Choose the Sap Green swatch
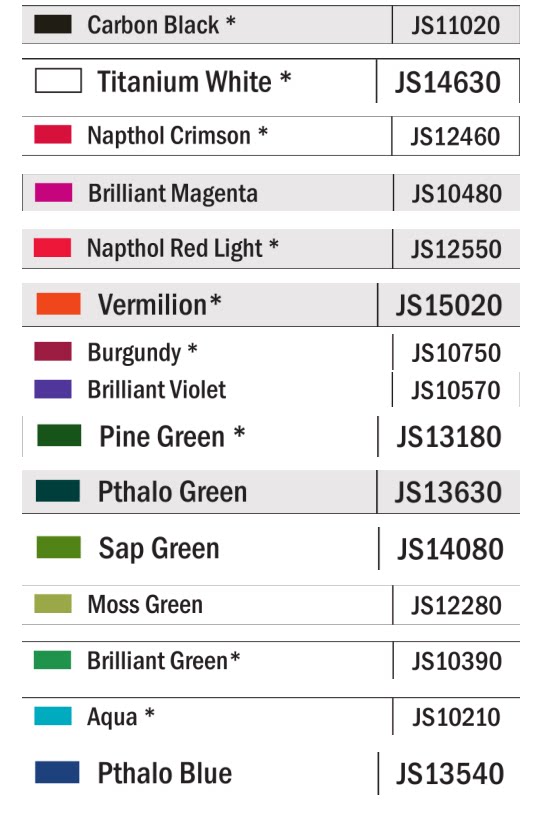This screenshot has width=541, height=829. (59, 547)
